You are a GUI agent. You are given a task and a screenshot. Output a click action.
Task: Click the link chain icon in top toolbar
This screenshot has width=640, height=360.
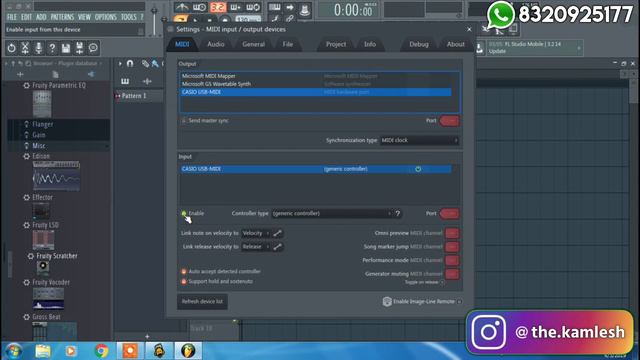pyautogui.click(x=289, y=18)
